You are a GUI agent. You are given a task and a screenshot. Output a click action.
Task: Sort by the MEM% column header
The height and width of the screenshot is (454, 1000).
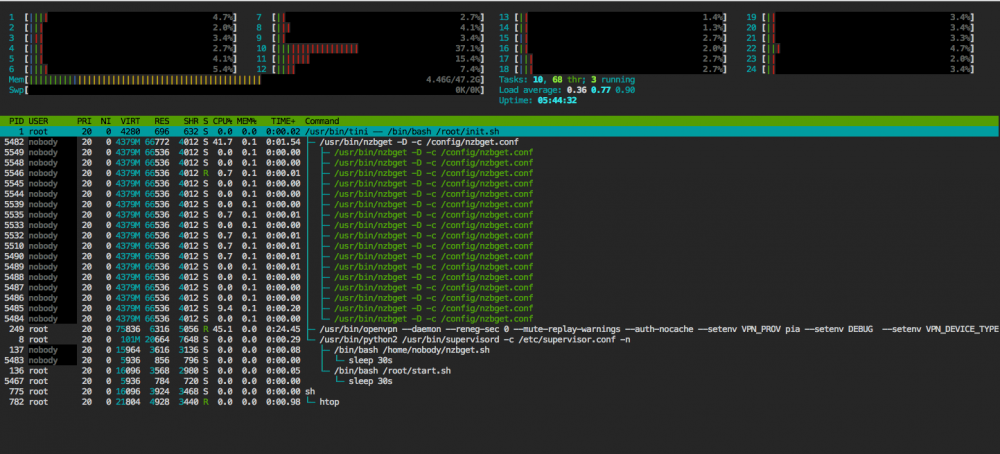point(246,121)
